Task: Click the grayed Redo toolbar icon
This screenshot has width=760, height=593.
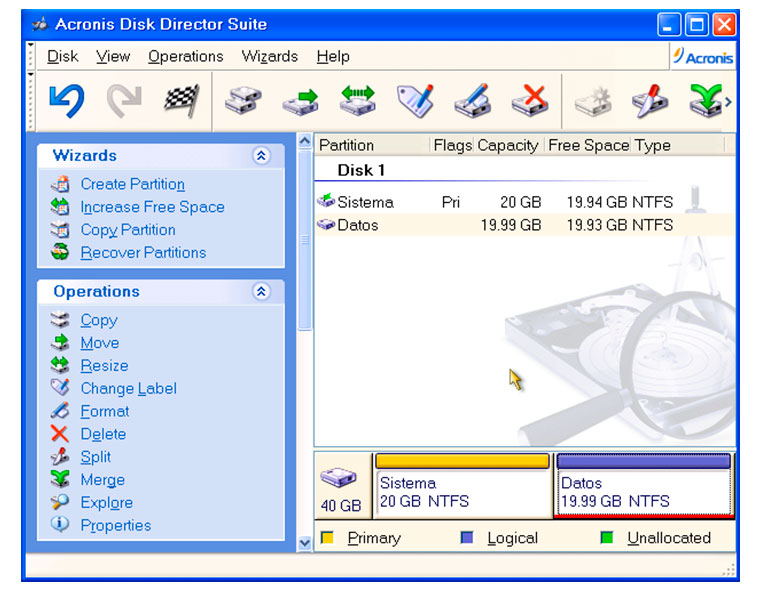Action: [x=124, y=101]
